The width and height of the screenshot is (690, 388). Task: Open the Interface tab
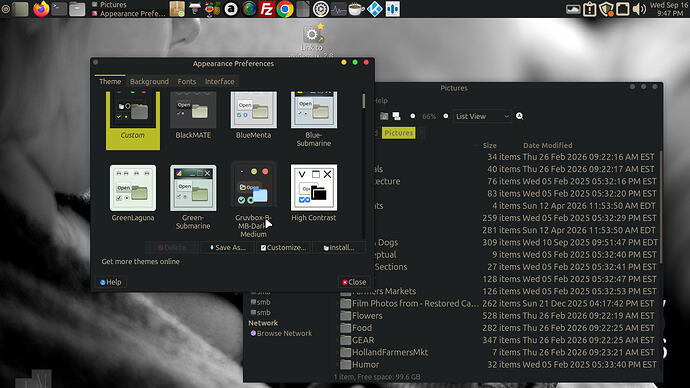219,81
